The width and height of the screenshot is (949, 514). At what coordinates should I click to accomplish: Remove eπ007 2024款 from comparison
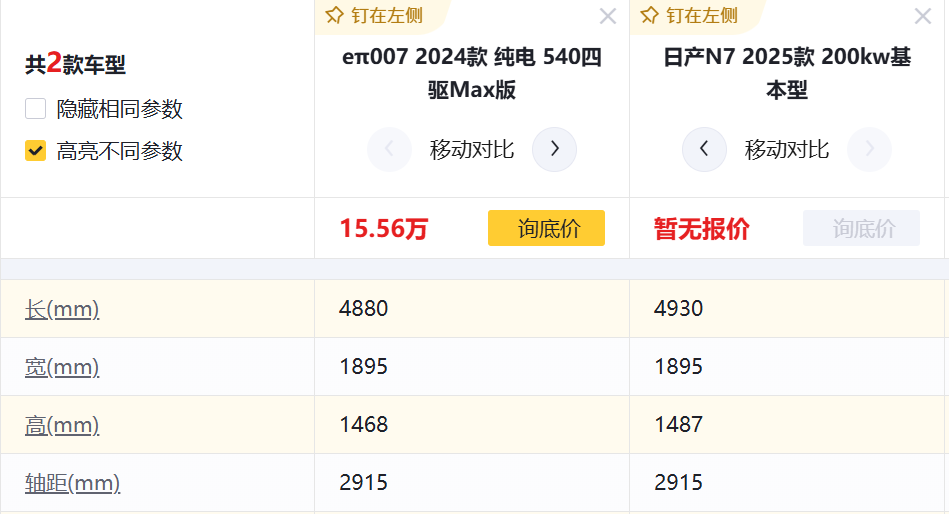pos(608,16)
